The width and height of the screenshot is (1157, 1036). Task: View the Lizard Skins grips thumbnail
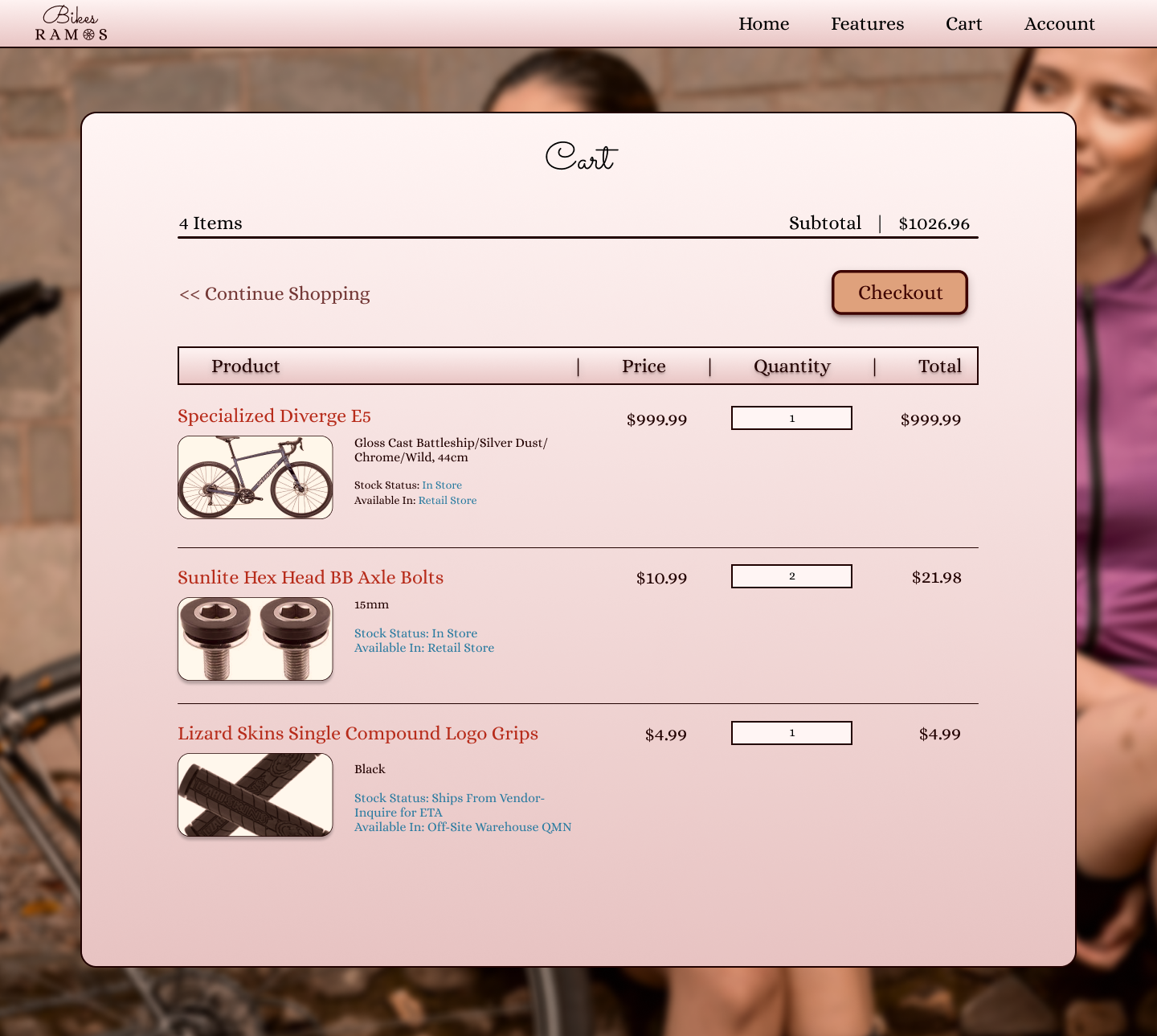[256, 795]
